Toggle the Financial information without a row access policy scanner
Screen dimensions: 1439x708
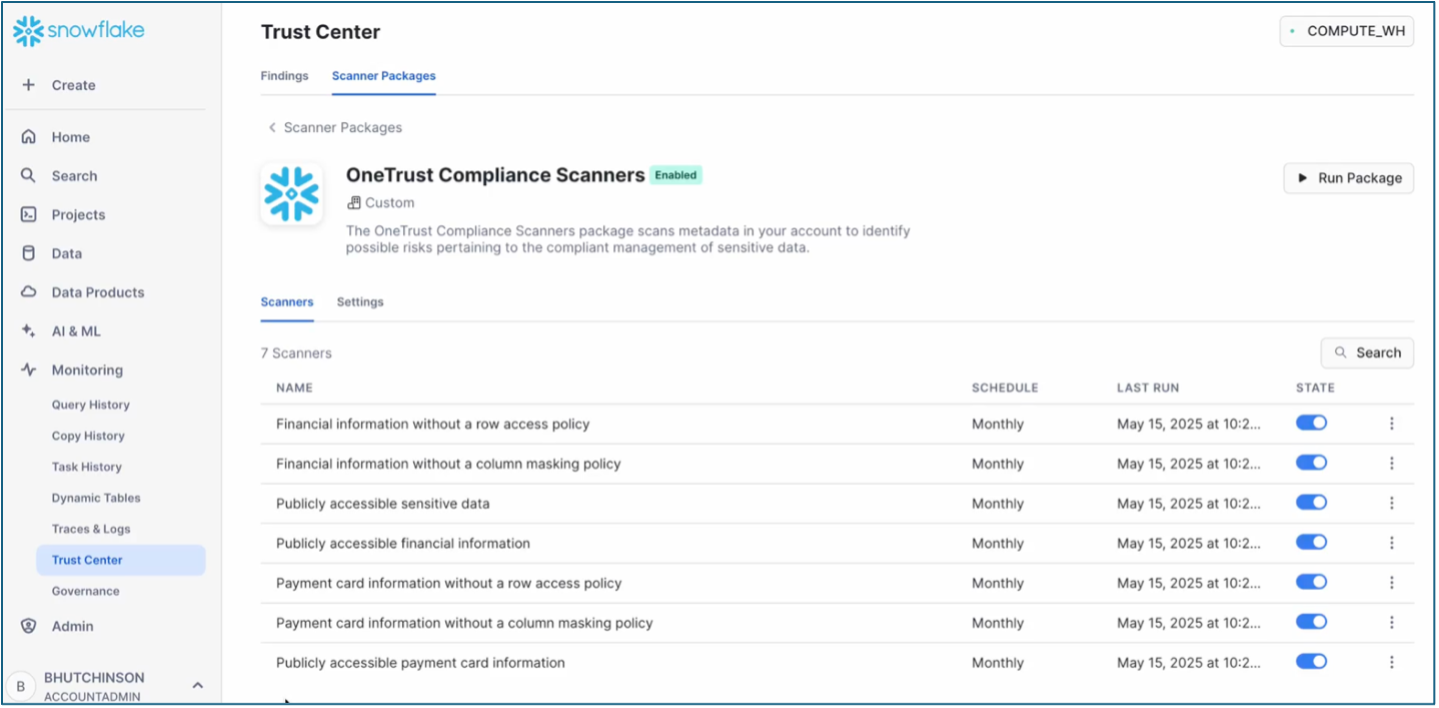1311,422
